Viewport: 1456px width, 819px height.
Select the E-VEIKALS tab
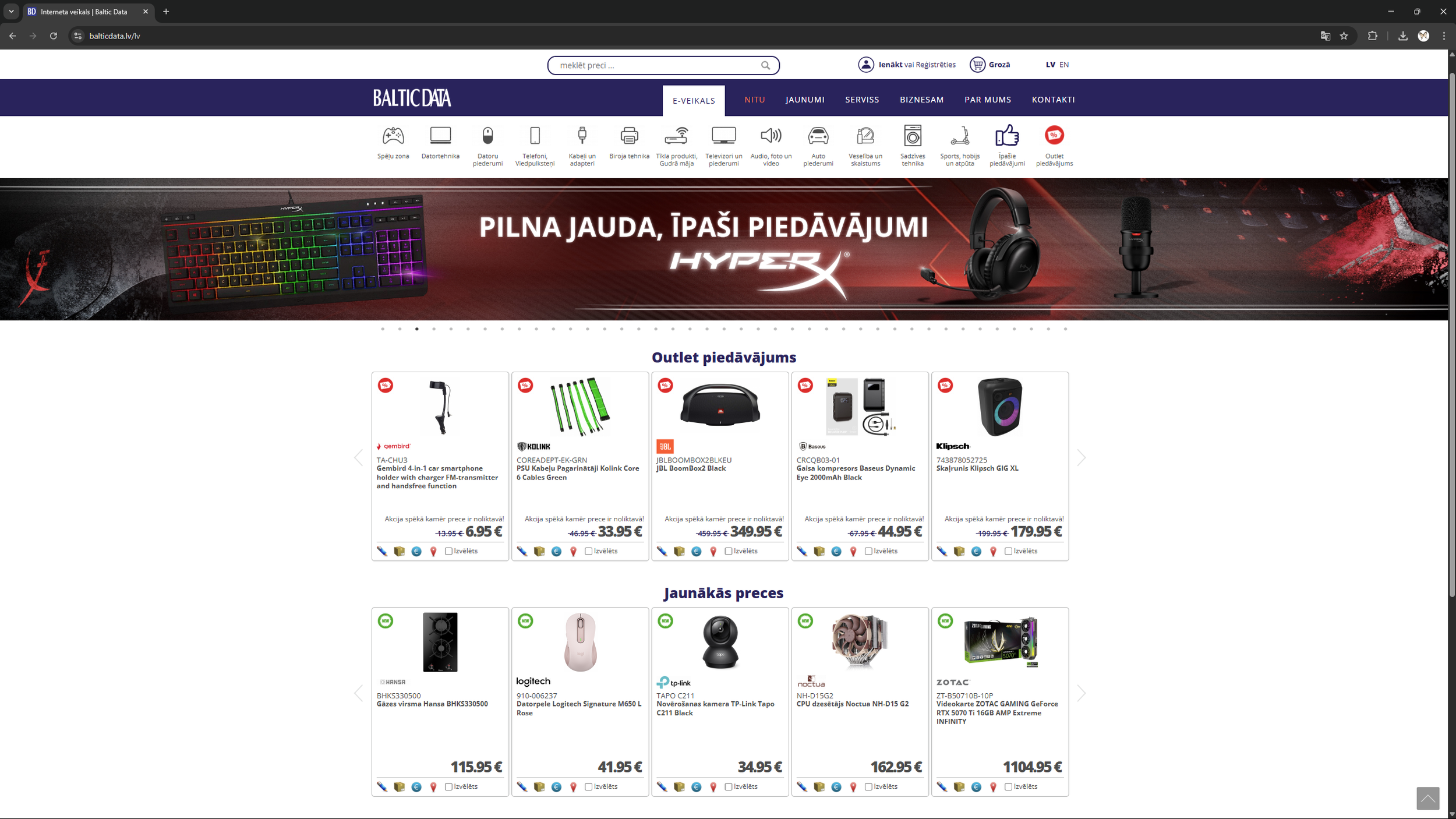[694, 101]
